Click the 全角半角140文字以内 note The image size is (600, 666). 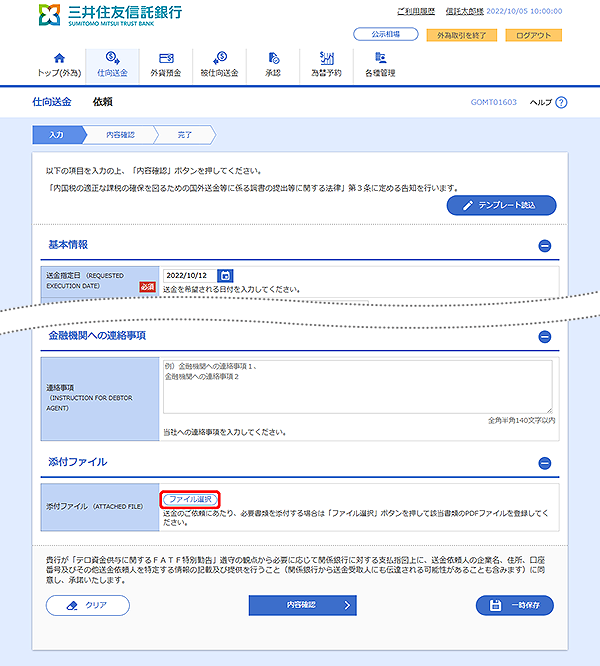tap(521, 420)
